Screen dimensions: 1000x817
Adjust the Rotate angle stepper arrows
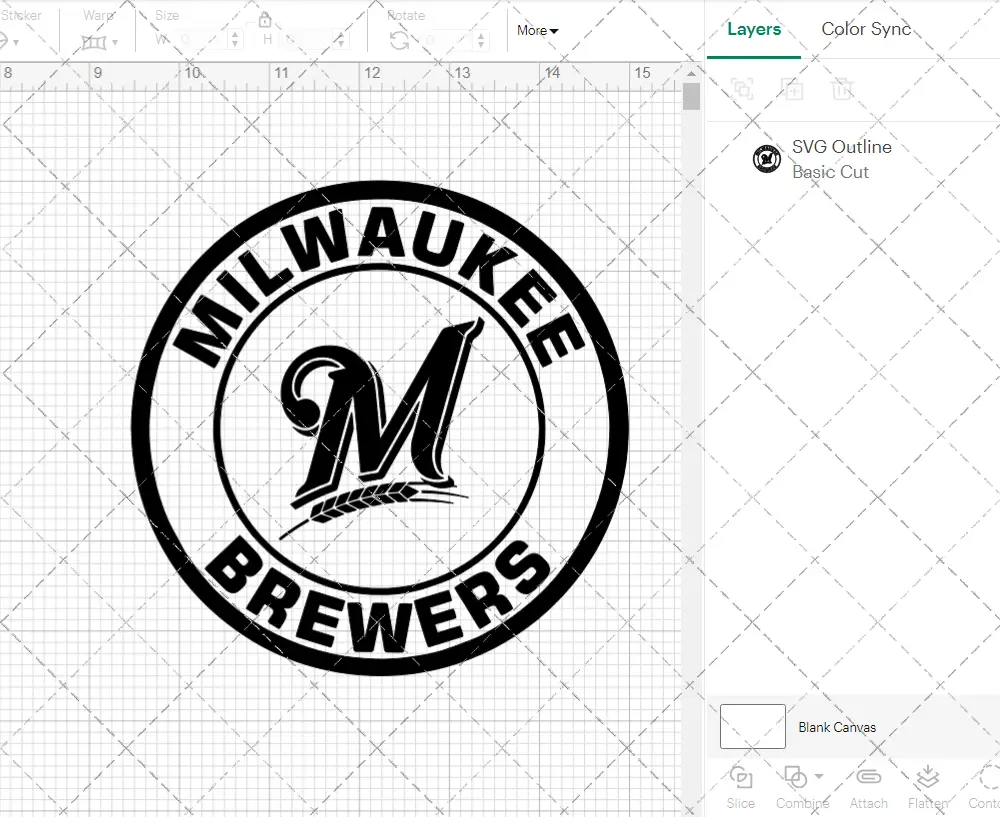pos(480,41)
